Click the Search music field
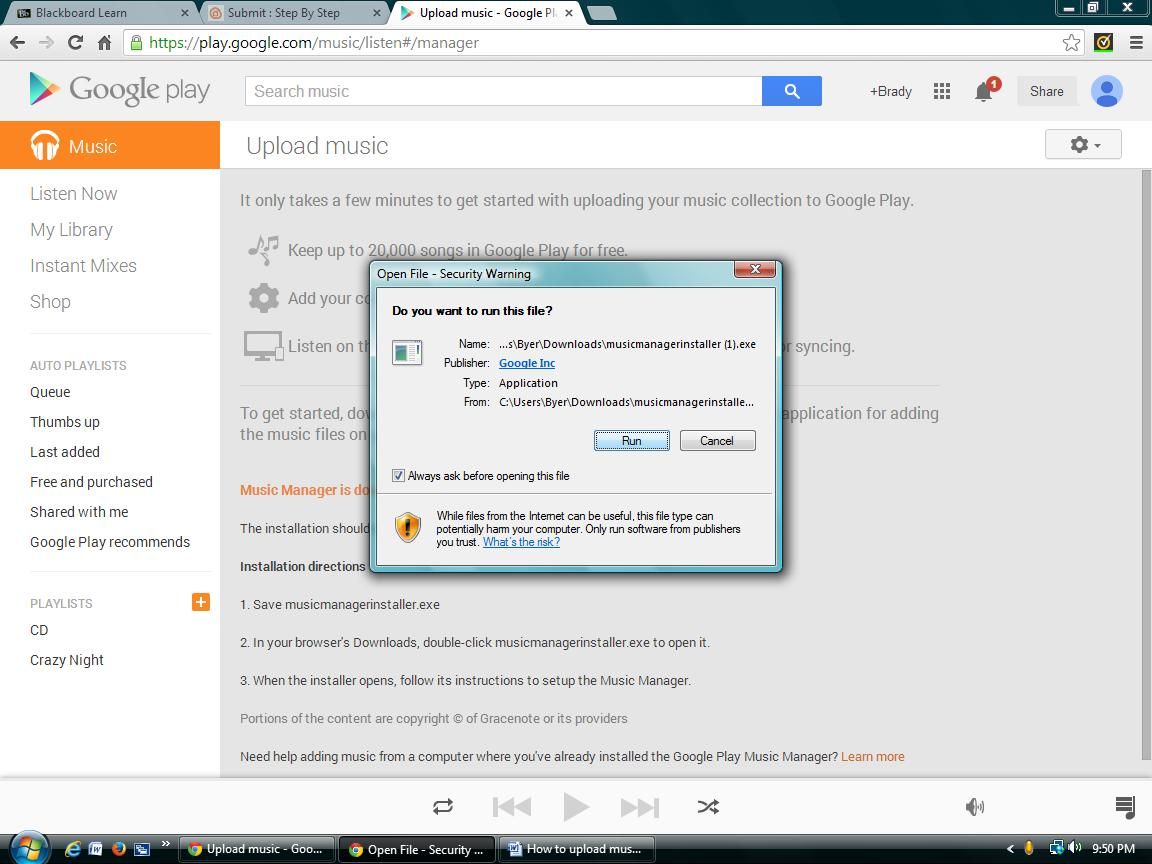 503,91
